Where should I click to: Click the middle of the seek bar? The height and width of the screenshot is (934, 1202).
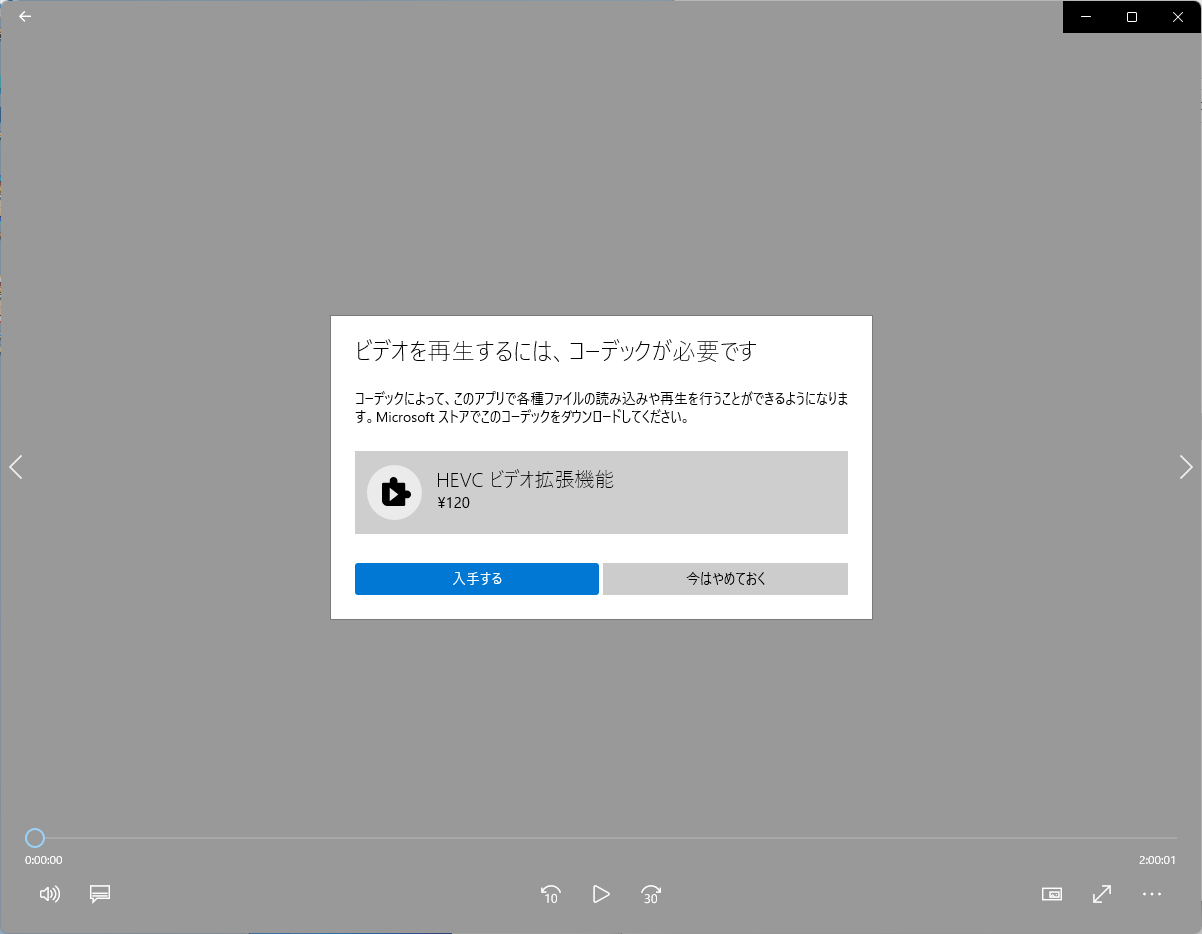pos(601,838)
